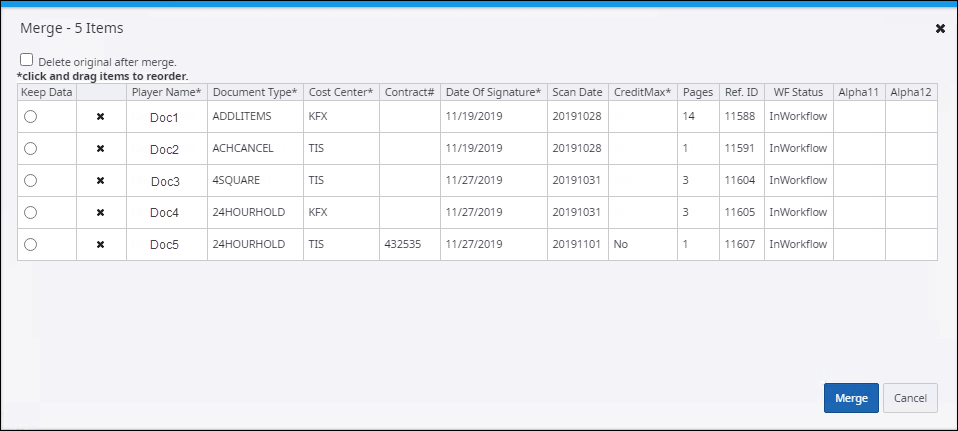Click the Document Type column header
Screen dimensions: 958x431
pyautogui.click(x=254, y=92)
